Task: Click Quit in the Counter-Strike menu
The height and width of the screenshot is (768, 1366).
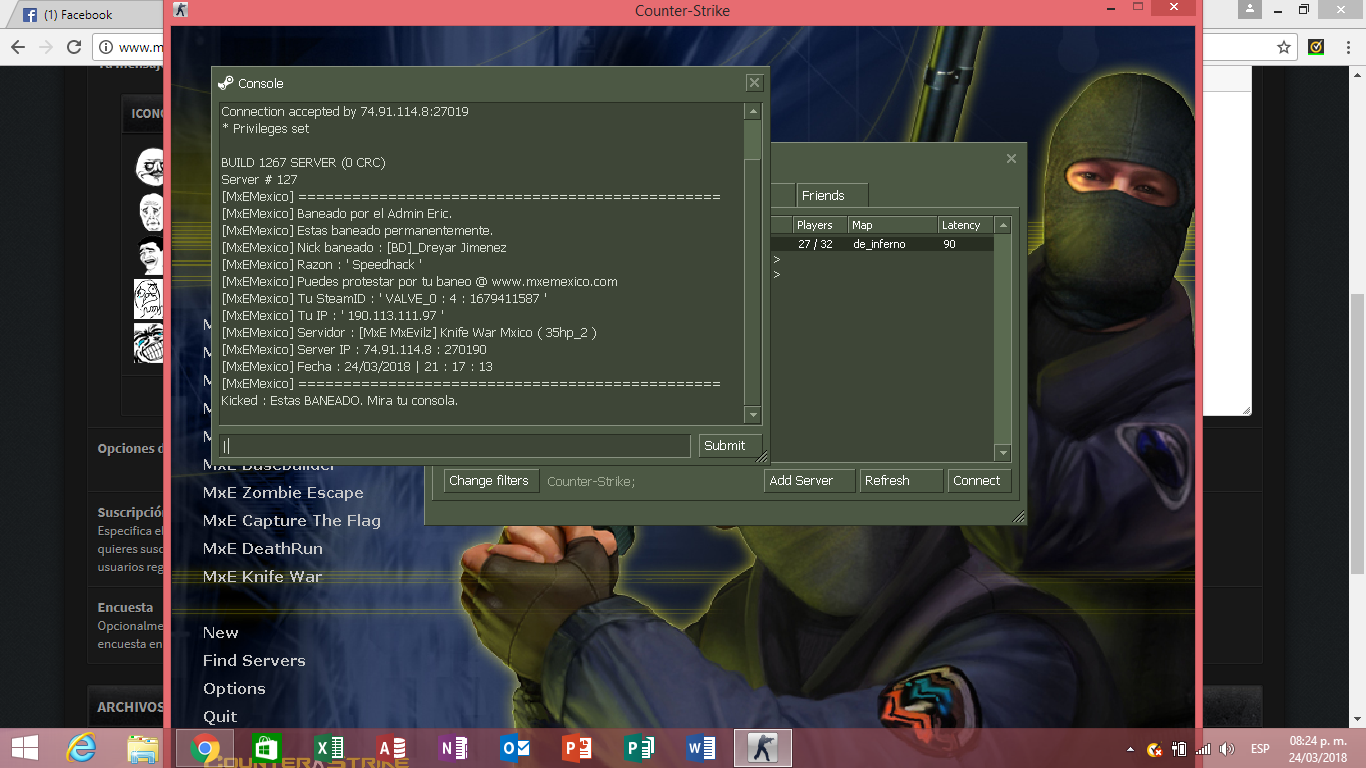Action: pyautogui.click(x=220, y=717)
